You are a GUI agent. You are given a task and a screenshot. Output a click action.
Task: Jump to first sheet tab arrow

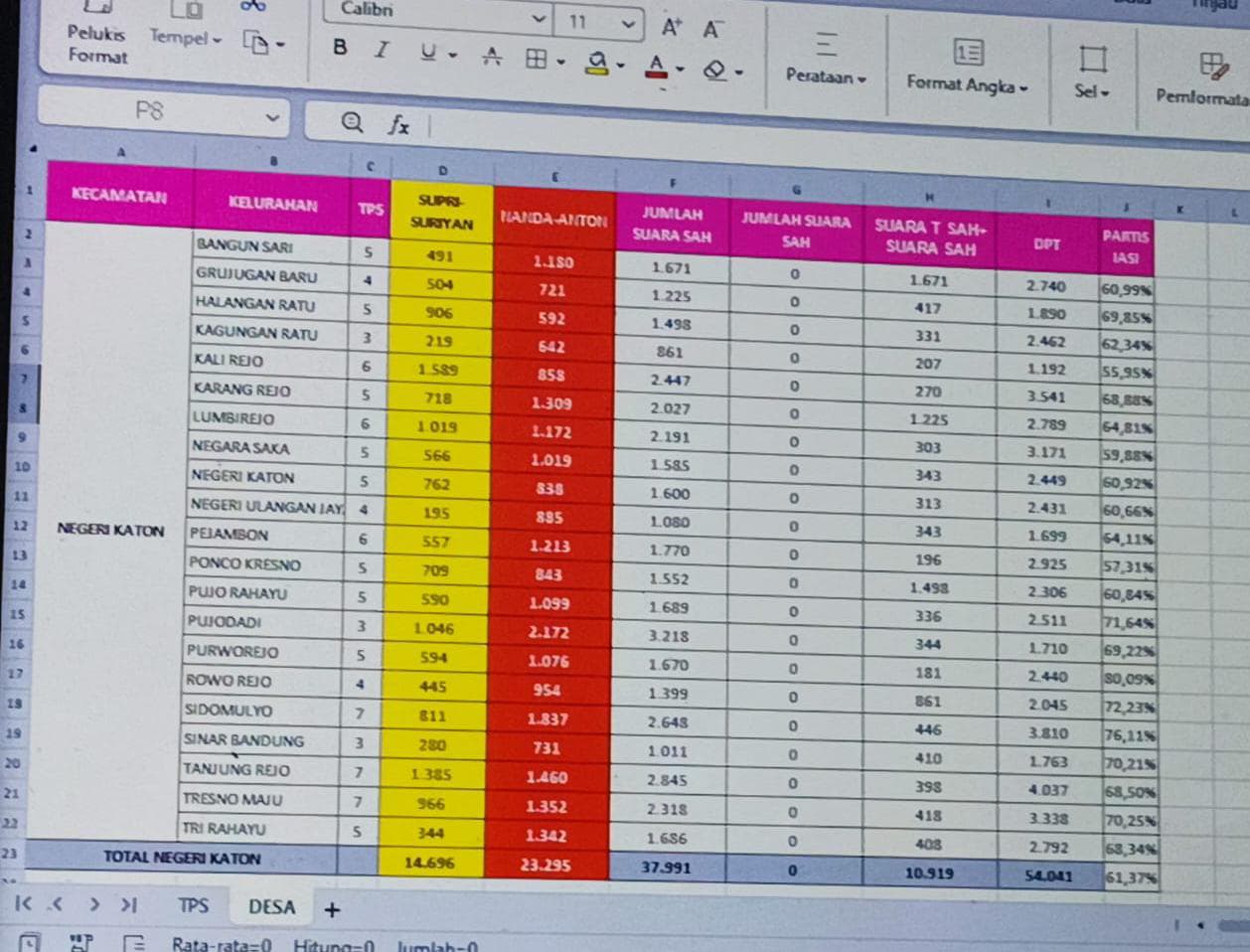point(24,903)
